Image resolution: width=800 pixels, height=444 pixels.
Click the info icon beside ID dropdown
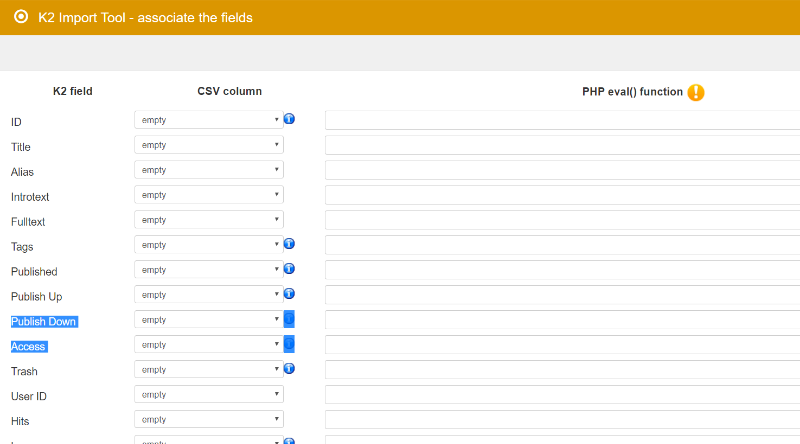[289, 119]
